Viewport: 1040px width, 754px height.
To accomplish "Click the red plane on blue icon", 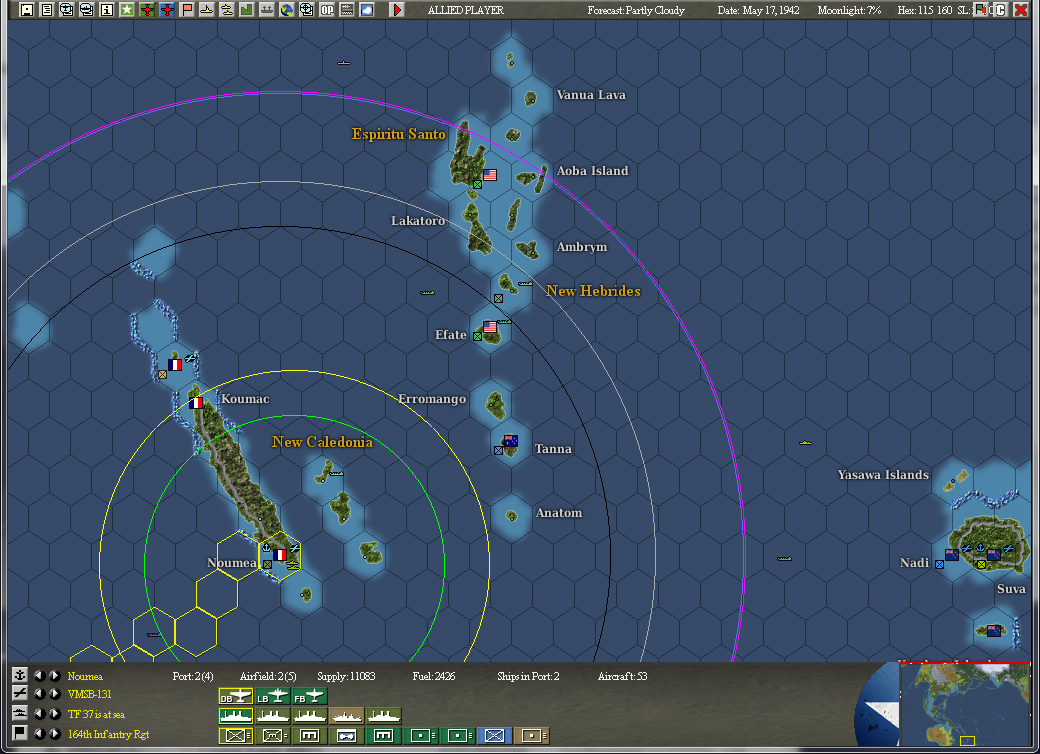I will tap(167, 10).
